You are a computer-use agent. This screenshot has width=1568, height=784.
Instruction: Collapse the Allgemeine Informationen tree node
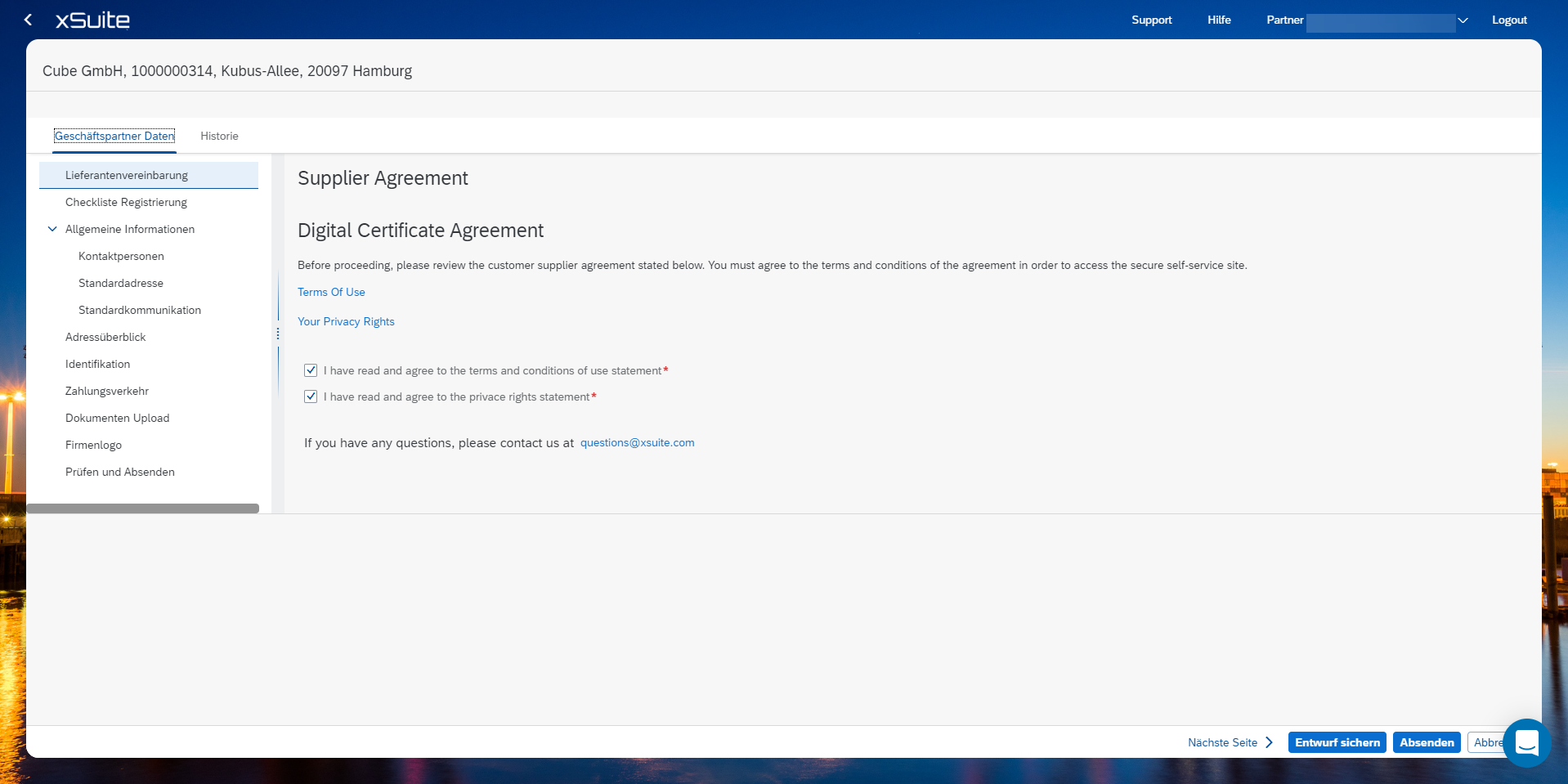pos(52,229)
